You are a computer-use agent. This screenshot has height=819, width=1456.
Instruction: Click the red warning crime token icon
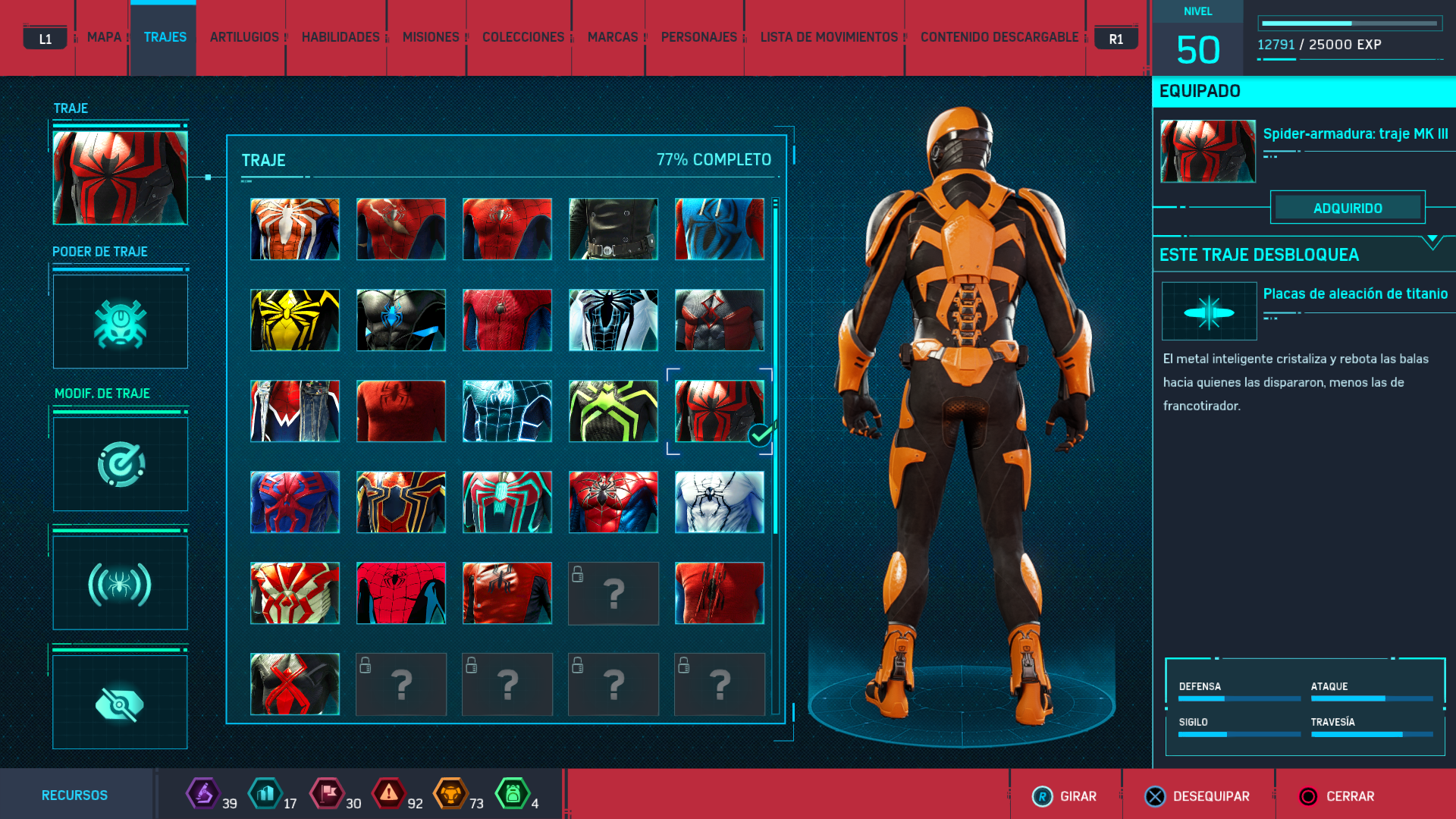click(x=389, y=794)
